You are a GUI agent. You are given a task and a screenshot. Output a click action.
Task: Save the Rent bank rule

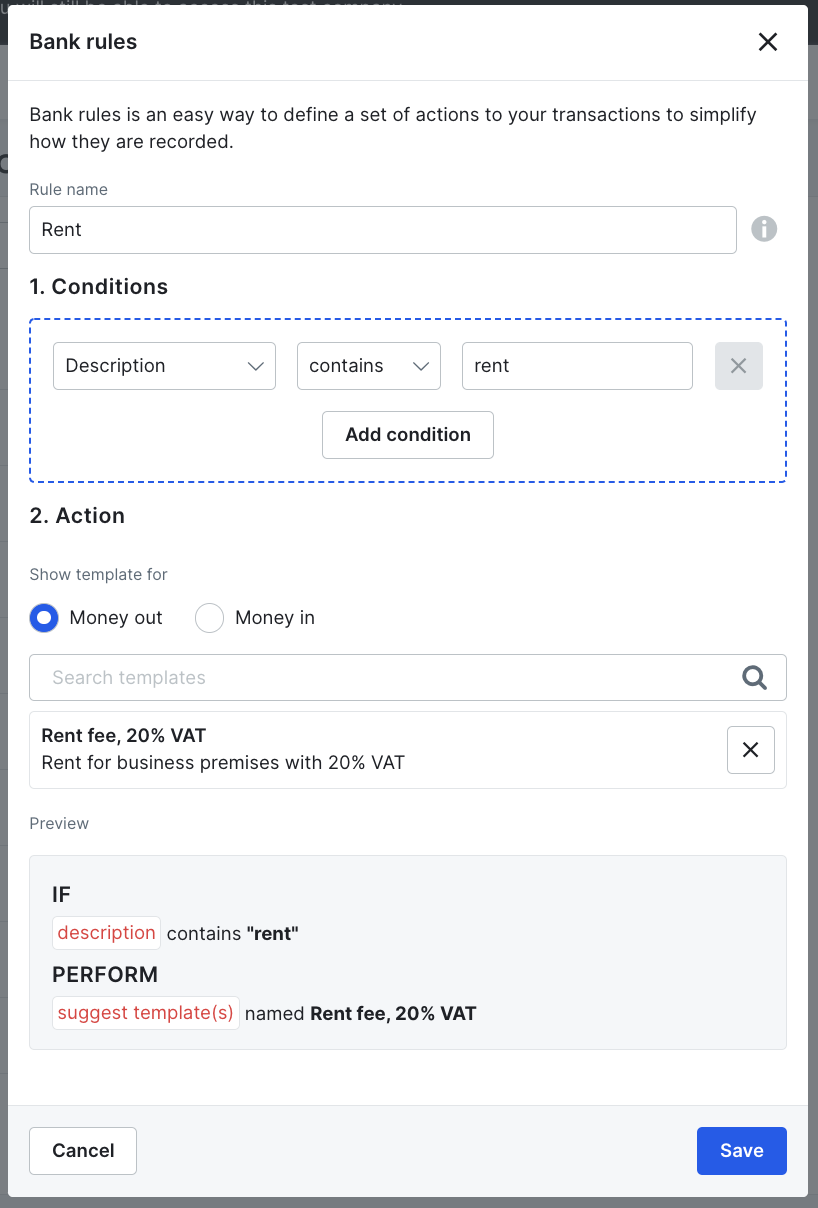741,1151
